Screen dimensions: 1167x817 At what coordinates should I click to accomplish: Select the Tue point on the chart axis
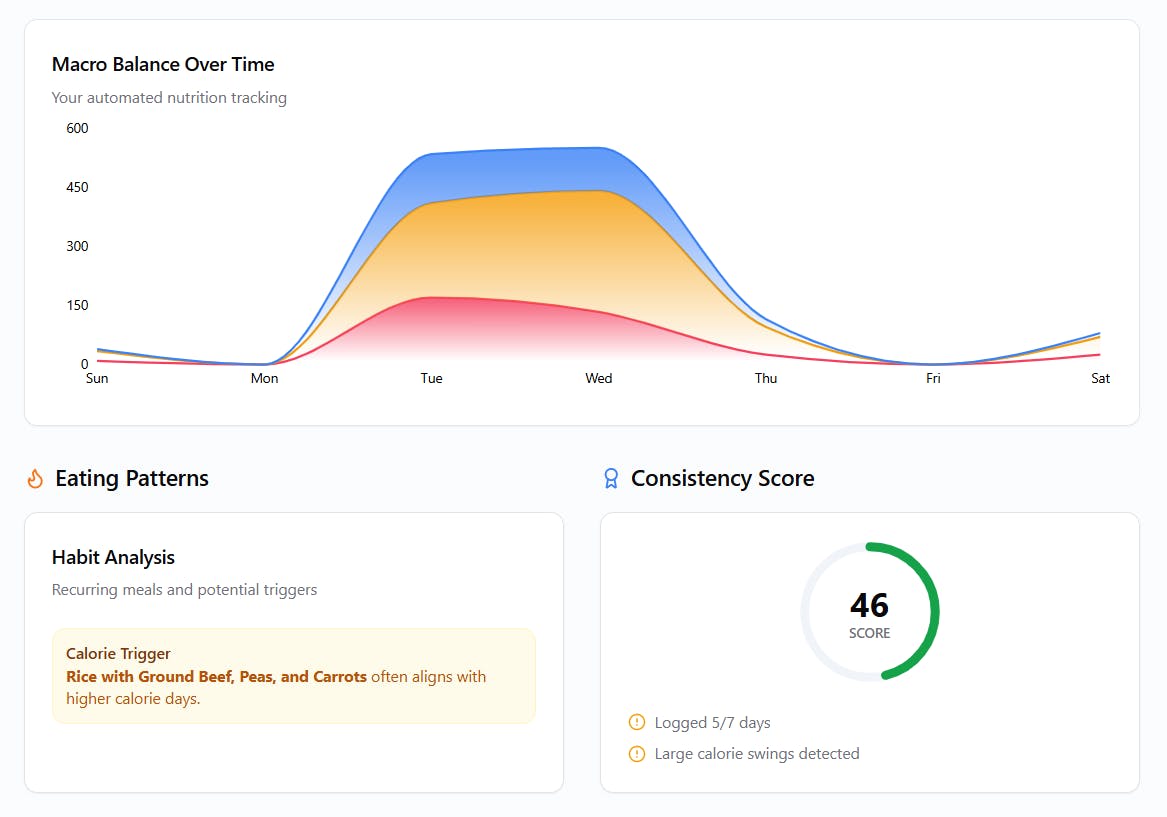(x=432, y=378)
